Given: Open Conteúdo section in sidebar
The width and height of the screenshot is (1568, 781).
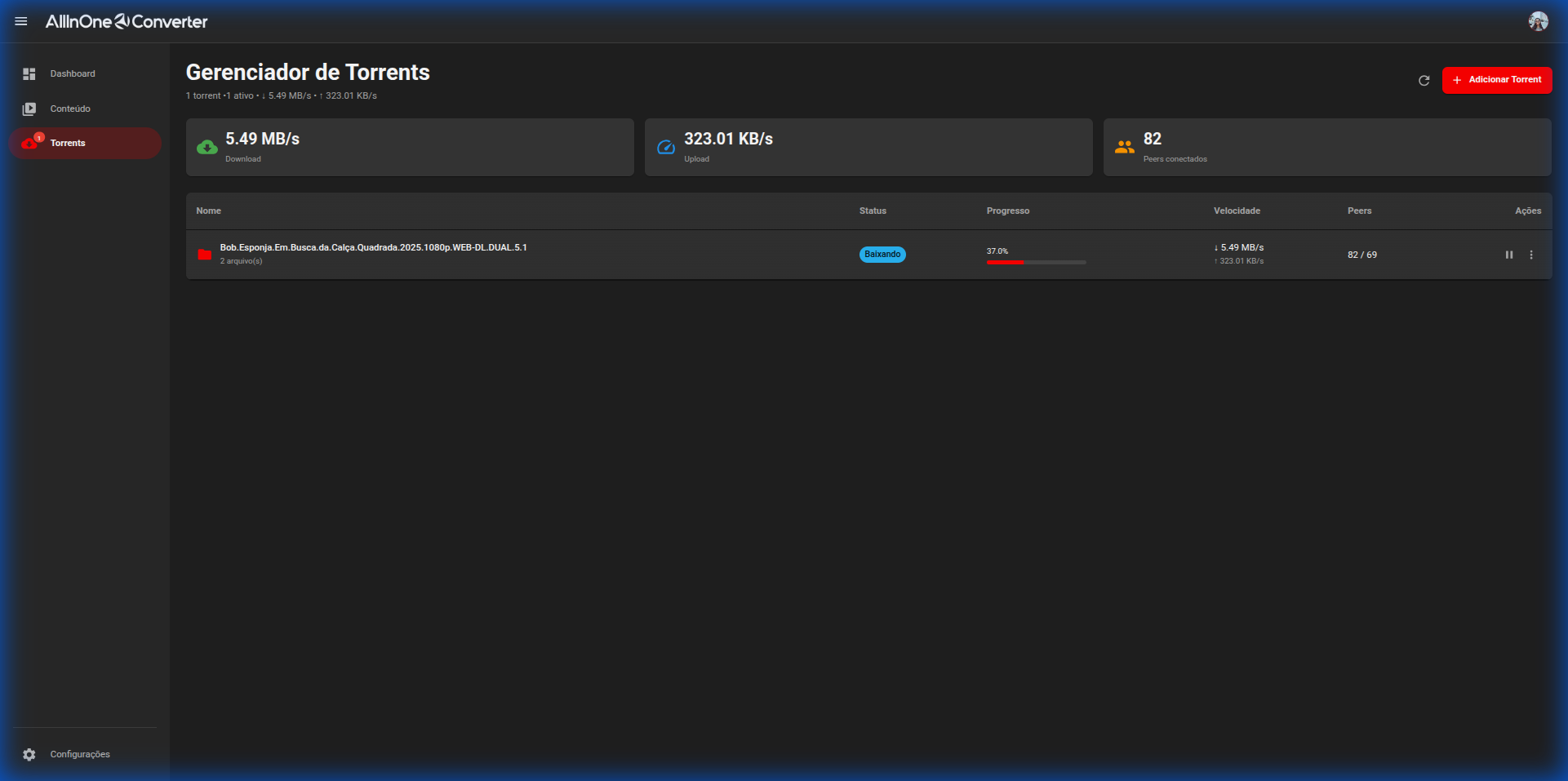Looking at the screenshot, I should pos(70,109).
